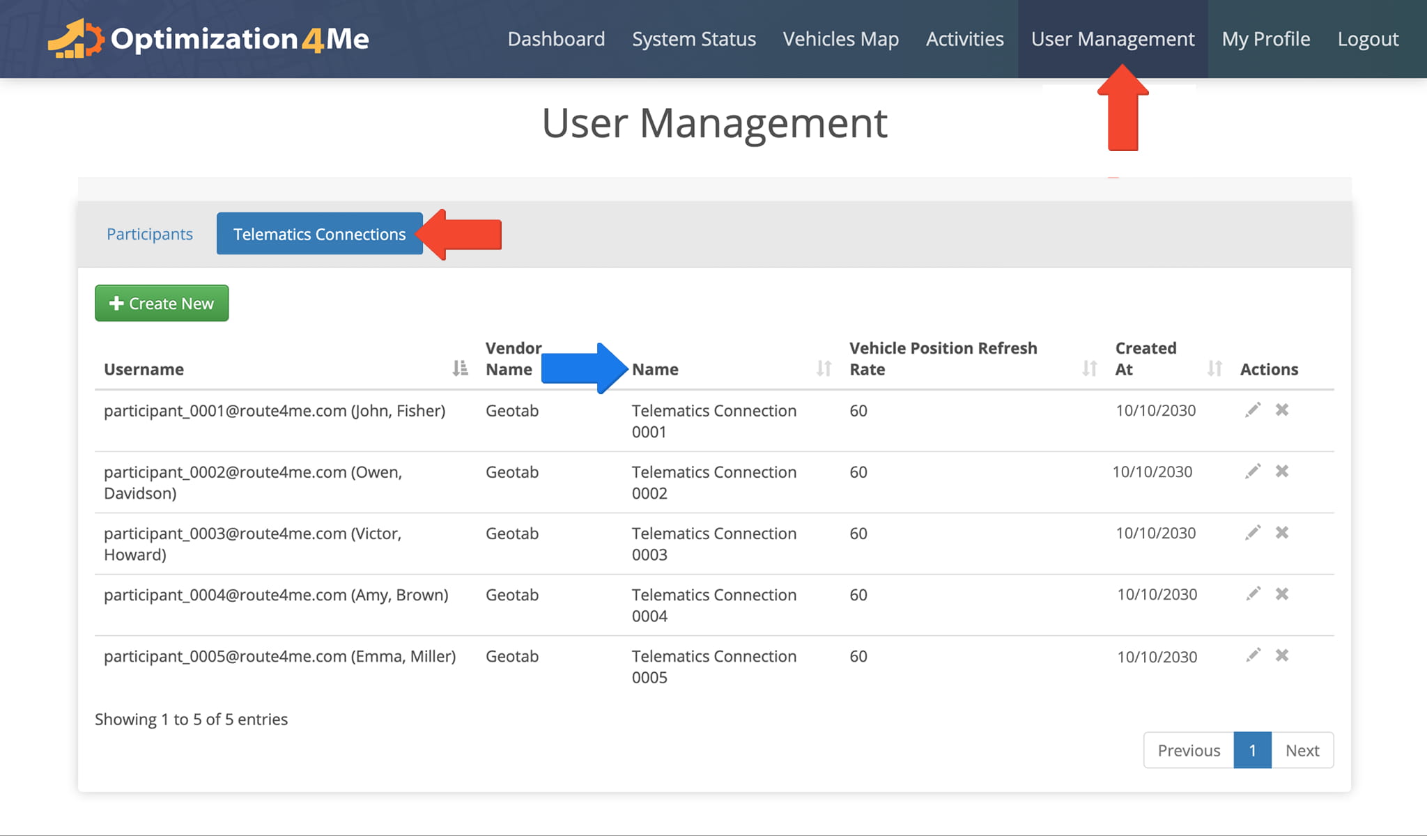This screenshot has width=1427, height=840.
Task: Edit Telematics Connection 0001 with pencil icon
Action: pos(1253,410)
